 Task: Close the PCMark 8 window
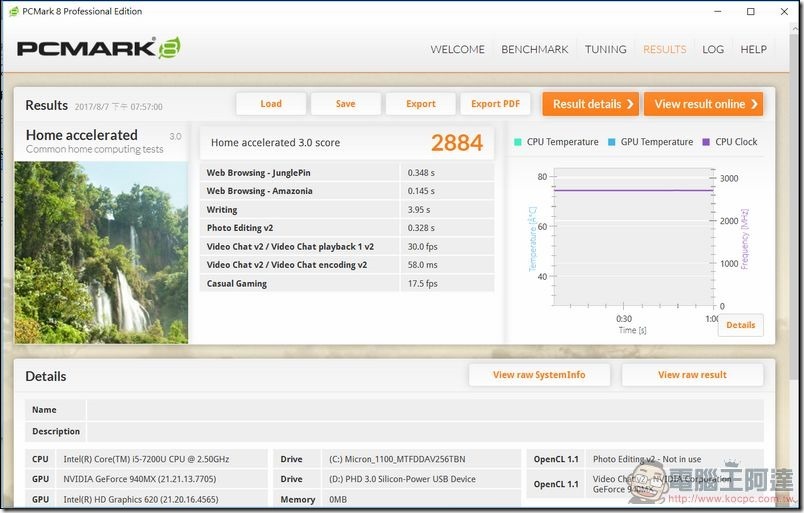coord(784,11)
